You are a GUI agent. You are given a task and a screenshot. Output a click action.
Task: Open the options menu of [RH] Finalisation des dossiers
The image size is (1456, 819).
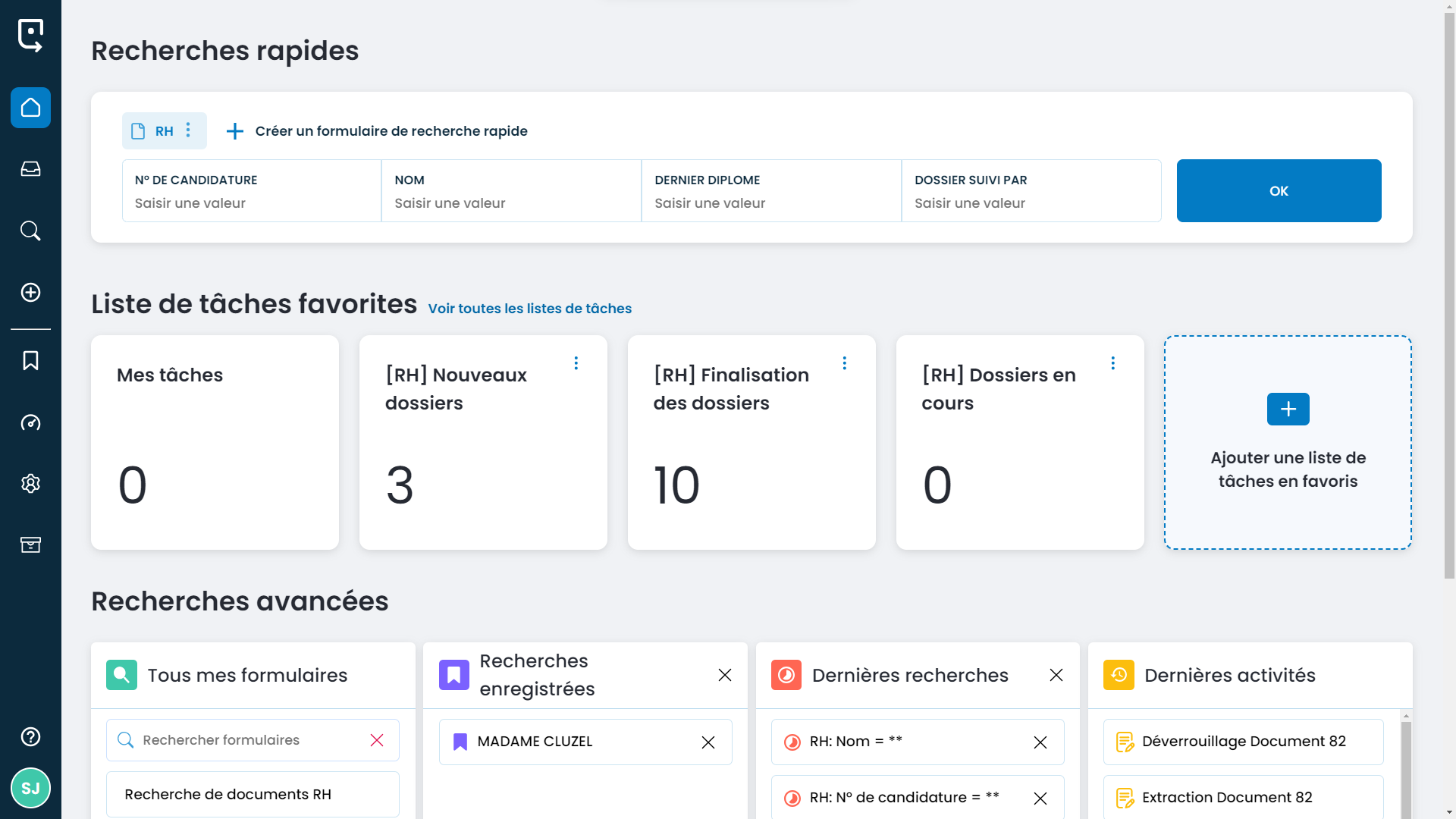click(844, 363)
